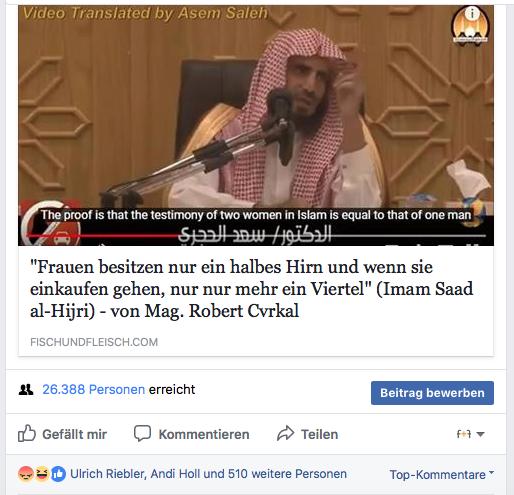Open the post-as profile selector dropdown
This screenshot has height=495, width=514.
click(470, 434)
